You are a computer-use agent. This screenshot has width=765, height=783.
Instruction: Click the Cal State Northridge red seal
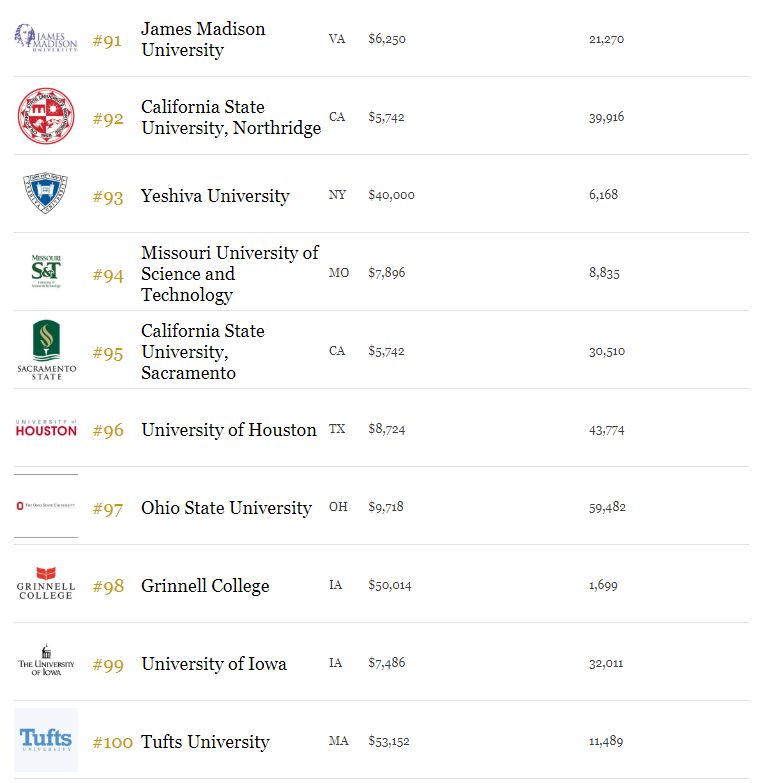tap(46, 116)
